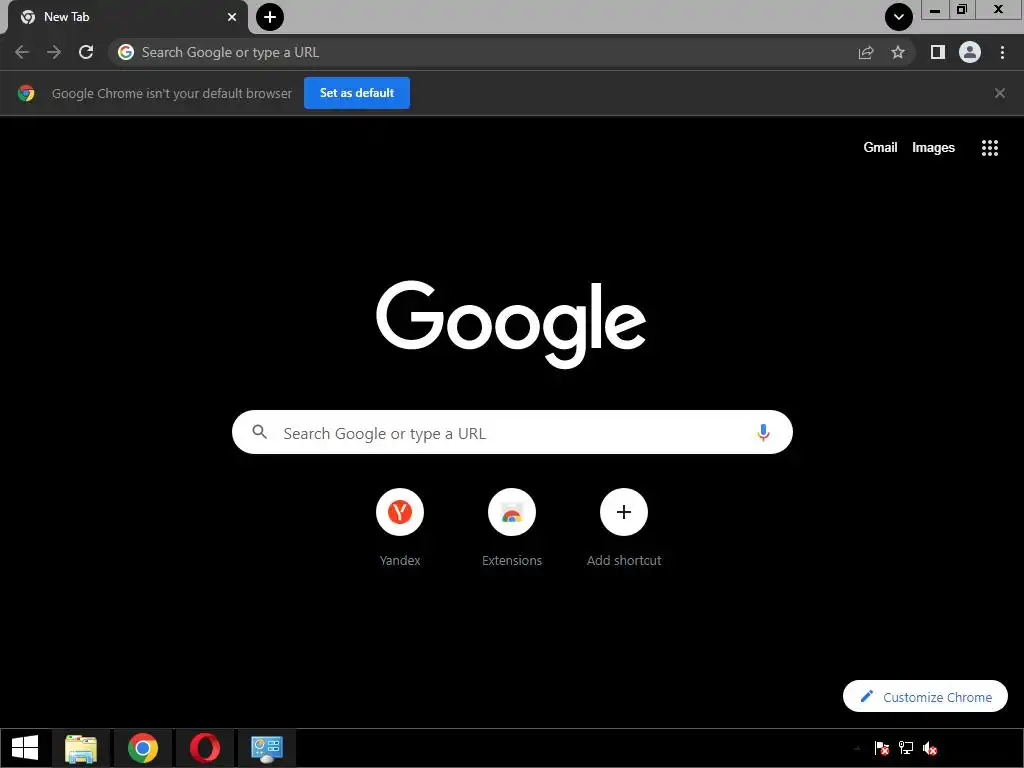Open the Yandex shortcut

pos(400,526)
